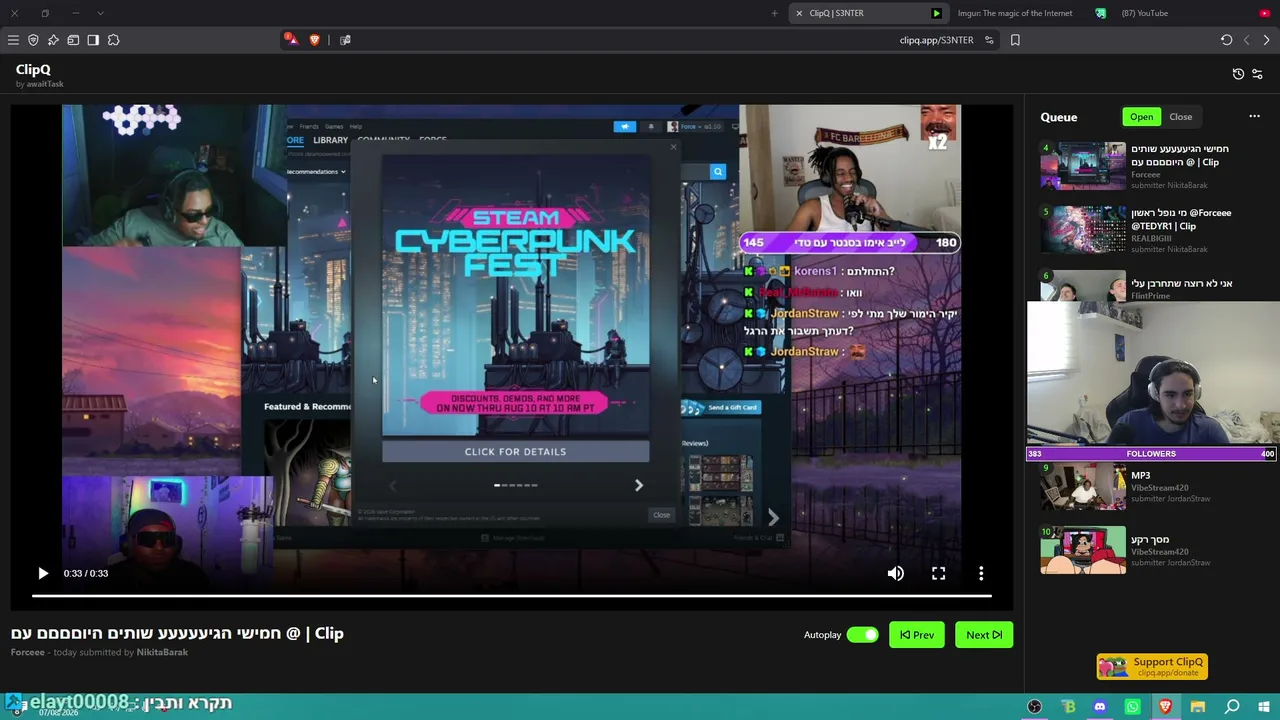
Task: Open NikitaBarak submitter link below the video
Action: click(x=162, y=652)
